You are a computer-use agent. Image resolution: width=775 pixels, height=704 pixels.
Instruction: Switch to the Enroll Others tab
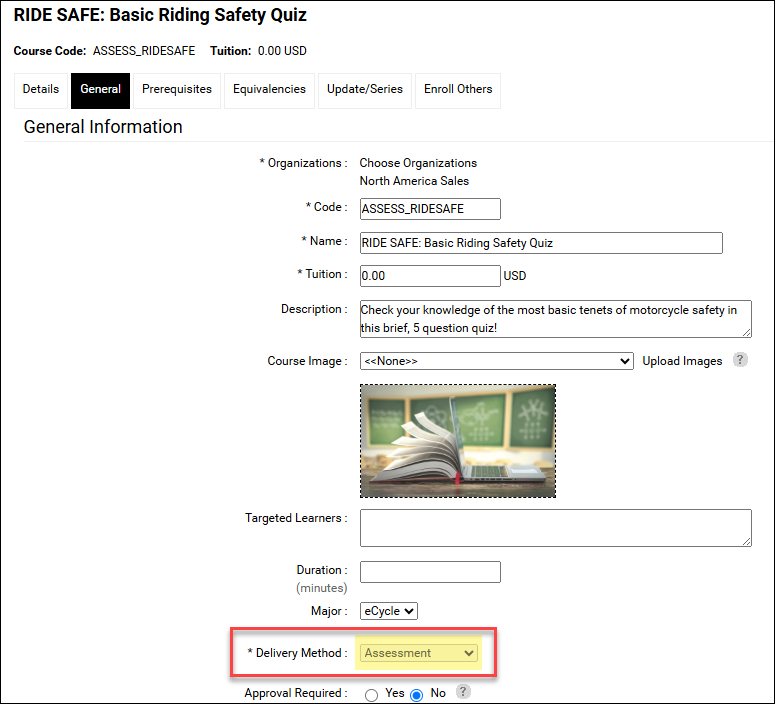pos(458,90)
